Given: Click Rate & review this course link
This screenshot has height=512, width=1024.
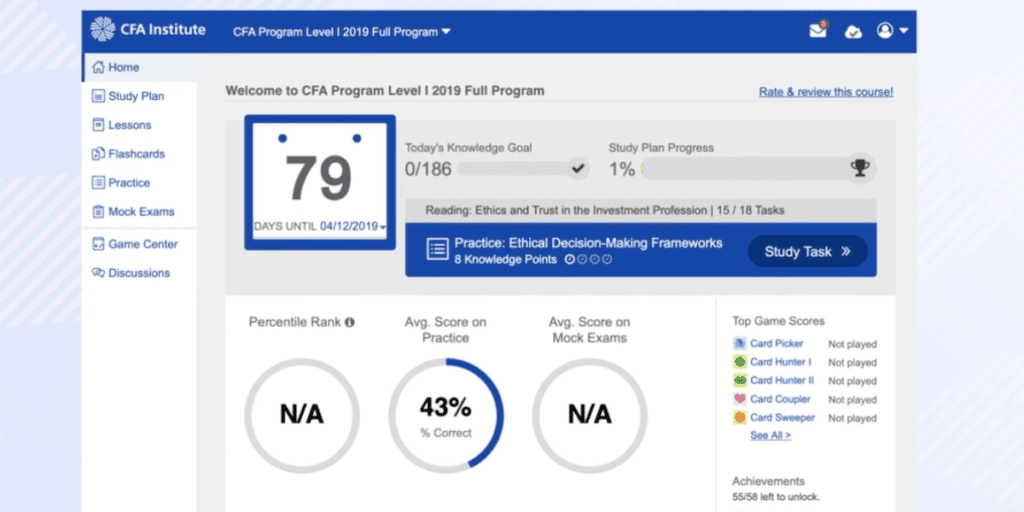Looking at the screenshot, I should coord(826,92).
